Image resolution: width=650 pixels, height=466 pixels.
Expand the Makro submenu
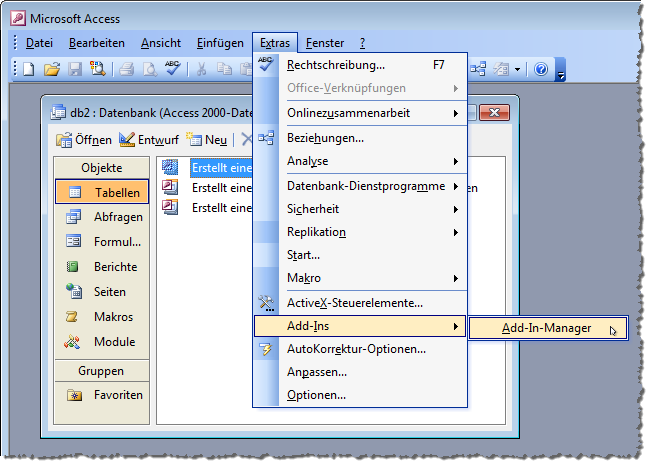(360, 278)
